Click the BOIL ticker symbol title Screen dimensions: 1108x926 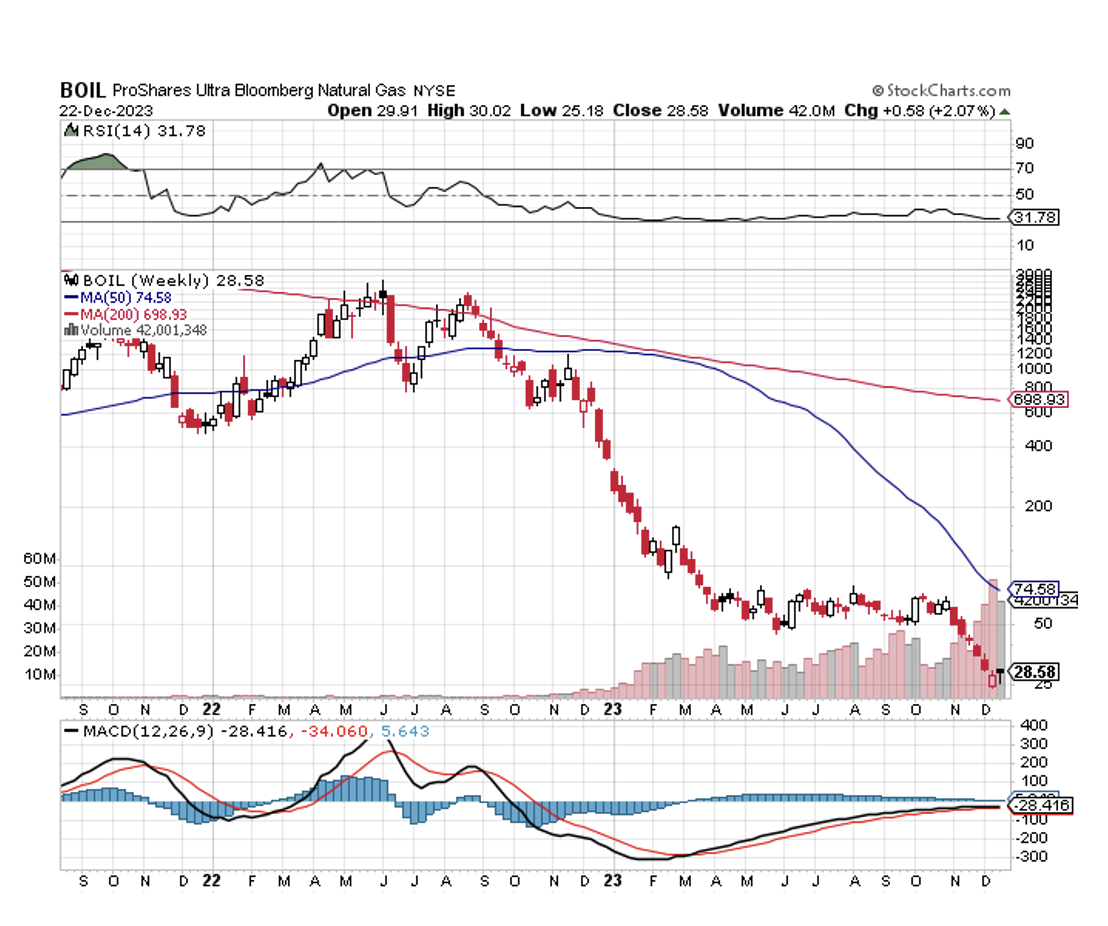[x=80, y=91]
